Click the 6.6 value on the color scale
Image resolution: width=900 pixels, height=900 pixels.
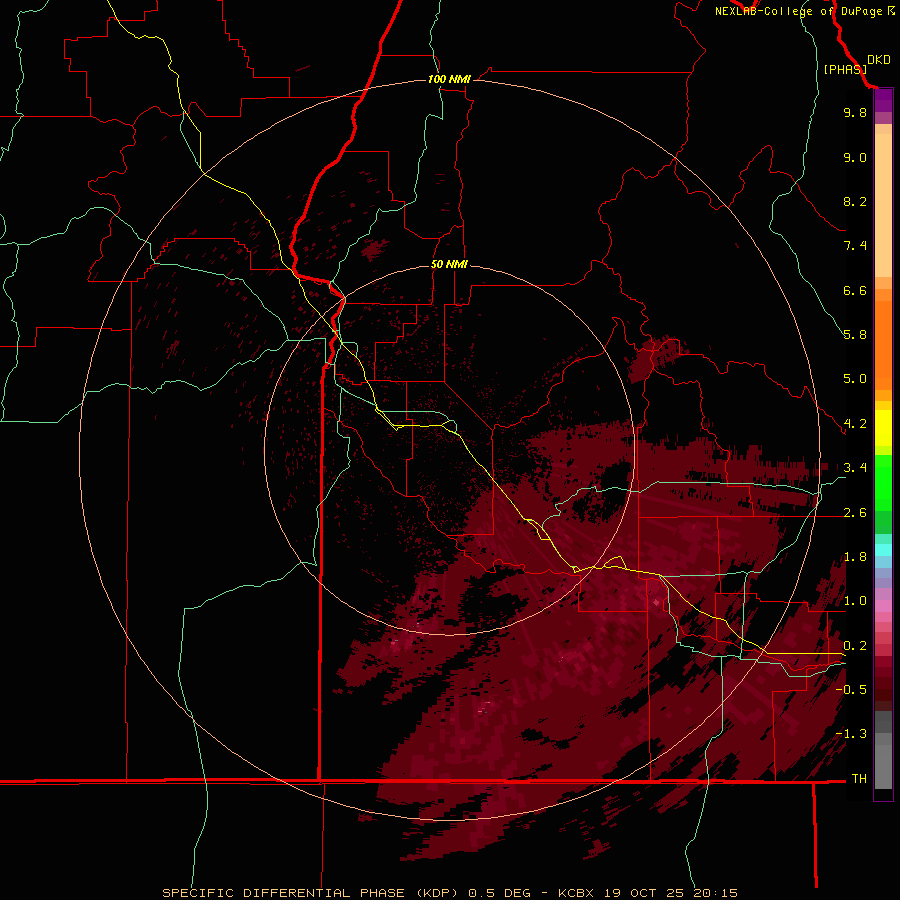(x=855, y=290)
